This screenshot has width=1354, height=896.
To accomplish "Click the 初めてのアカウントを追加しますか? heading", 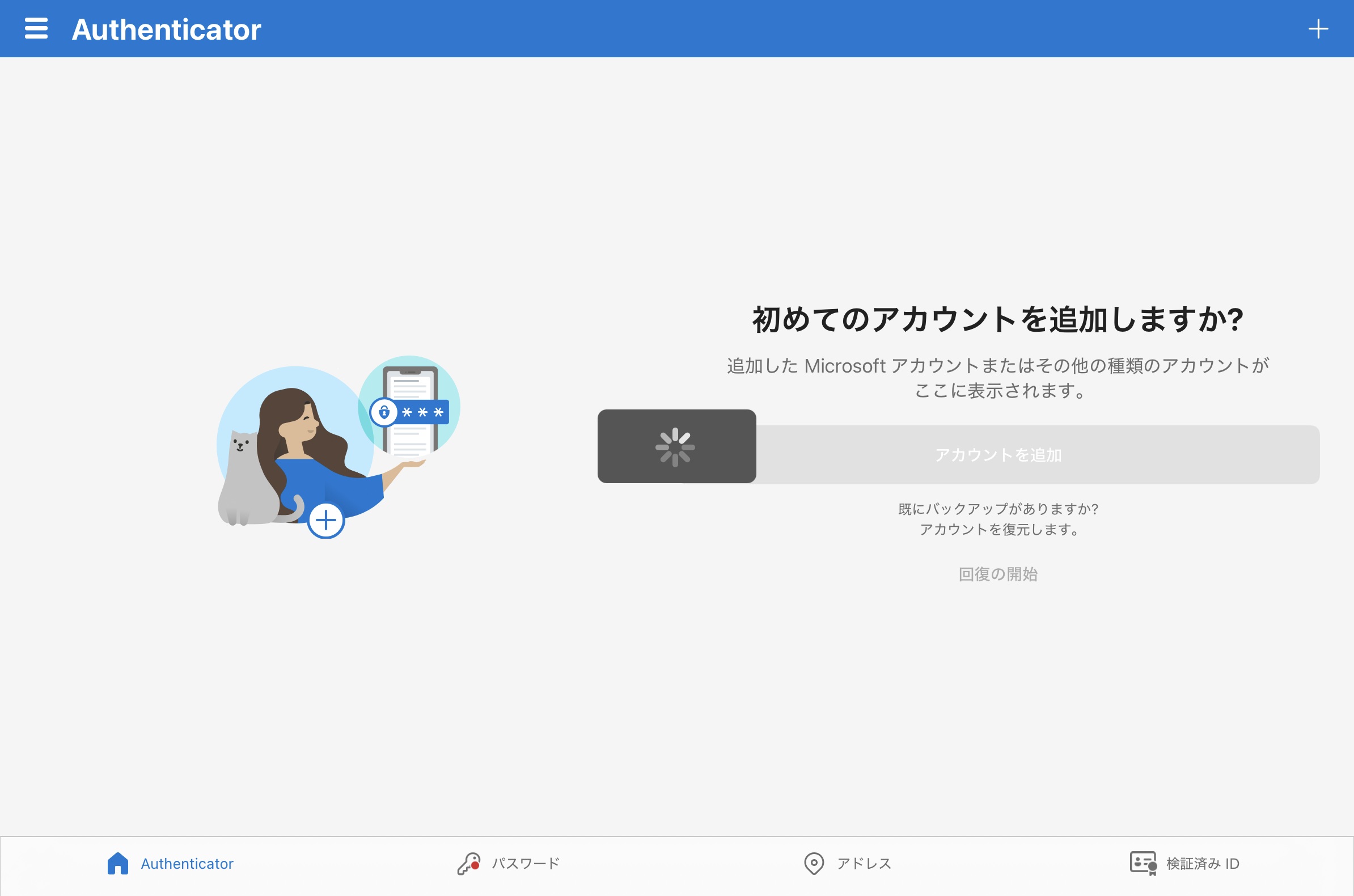I will (x=997, y=319).
